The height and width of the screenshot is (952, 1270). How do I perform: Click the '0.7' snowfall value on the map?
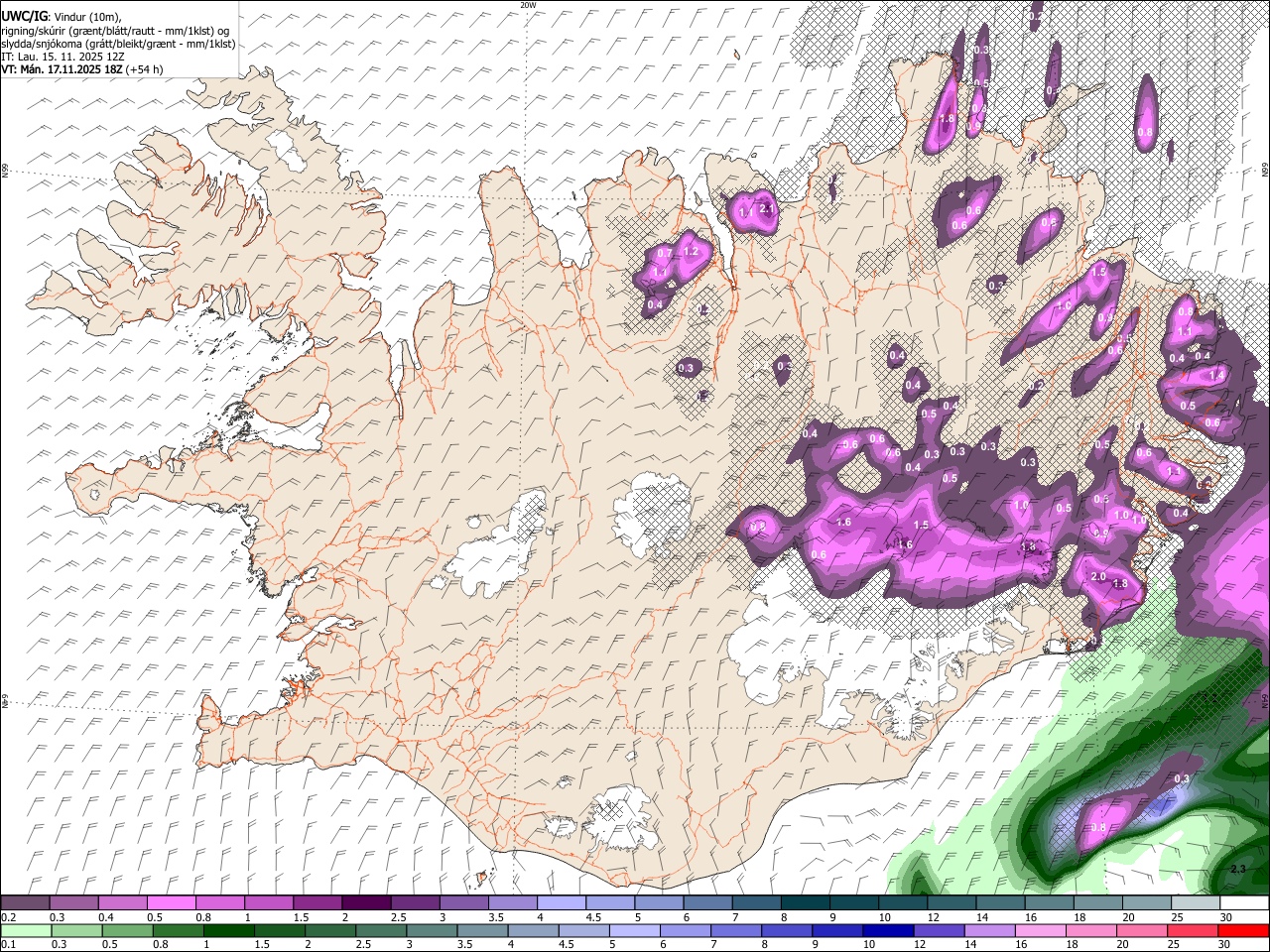click(665, 254)
